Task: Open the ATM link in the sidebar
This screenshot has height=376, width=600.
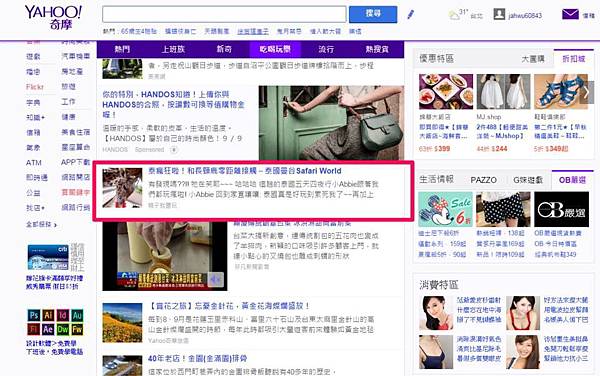Action: coord(34,163)
